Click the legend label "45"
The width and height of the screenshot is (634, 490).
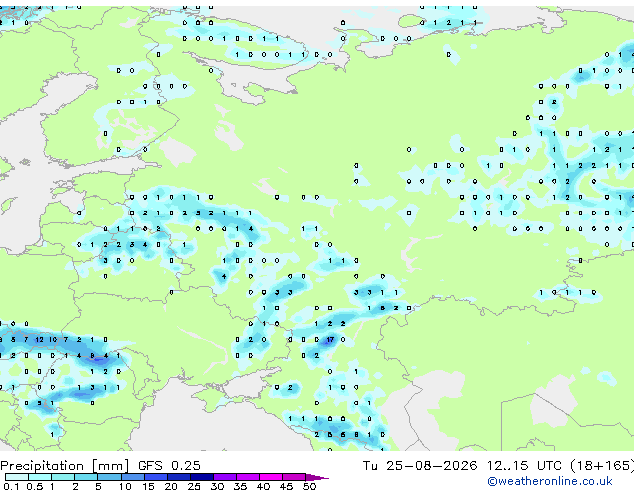tap(286, 486)
